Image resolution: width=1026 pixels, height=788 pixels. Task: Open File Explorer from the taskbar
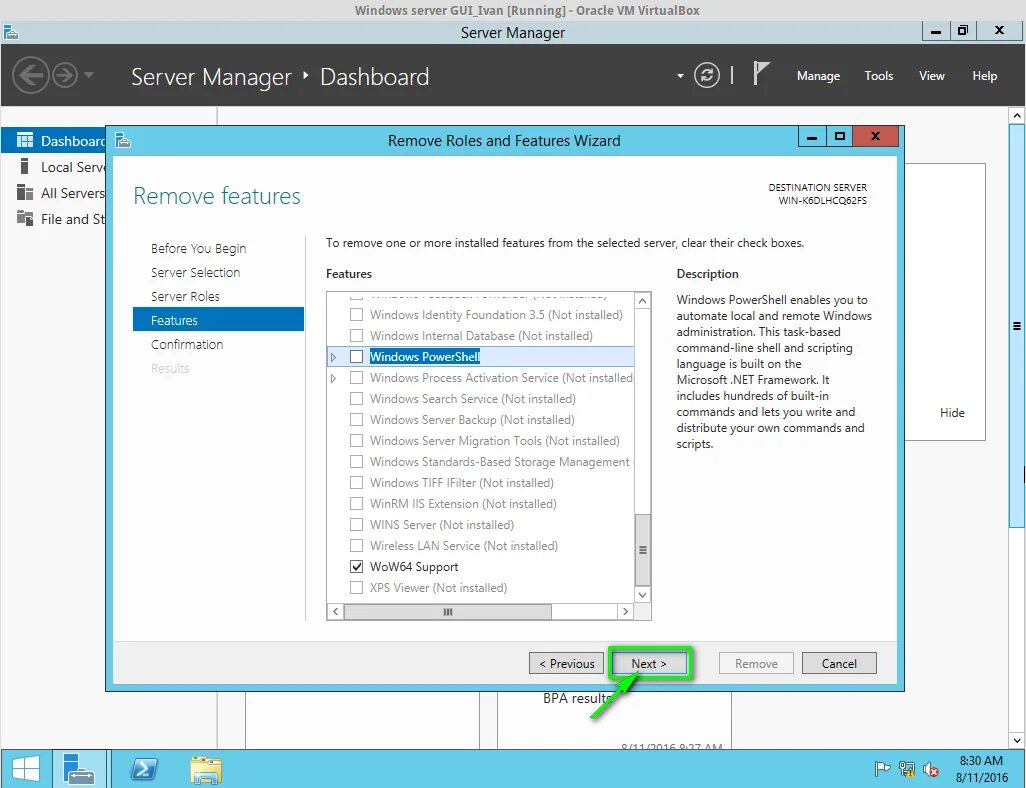pos(206,769)
